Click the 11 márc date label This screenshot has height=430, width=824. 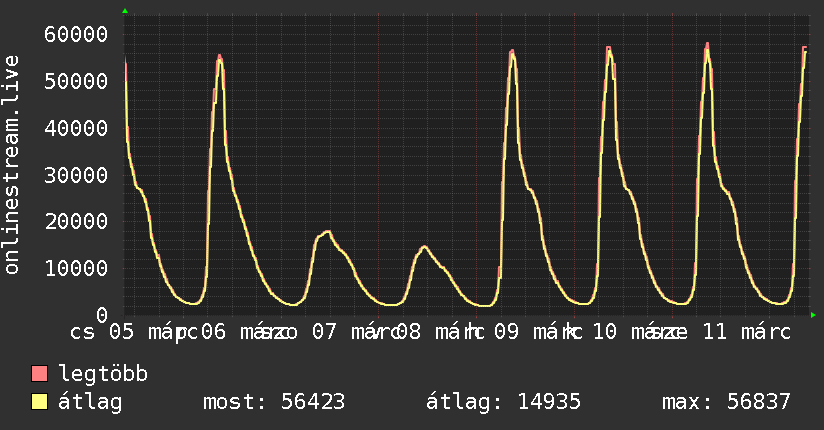(x=746, y=332)
